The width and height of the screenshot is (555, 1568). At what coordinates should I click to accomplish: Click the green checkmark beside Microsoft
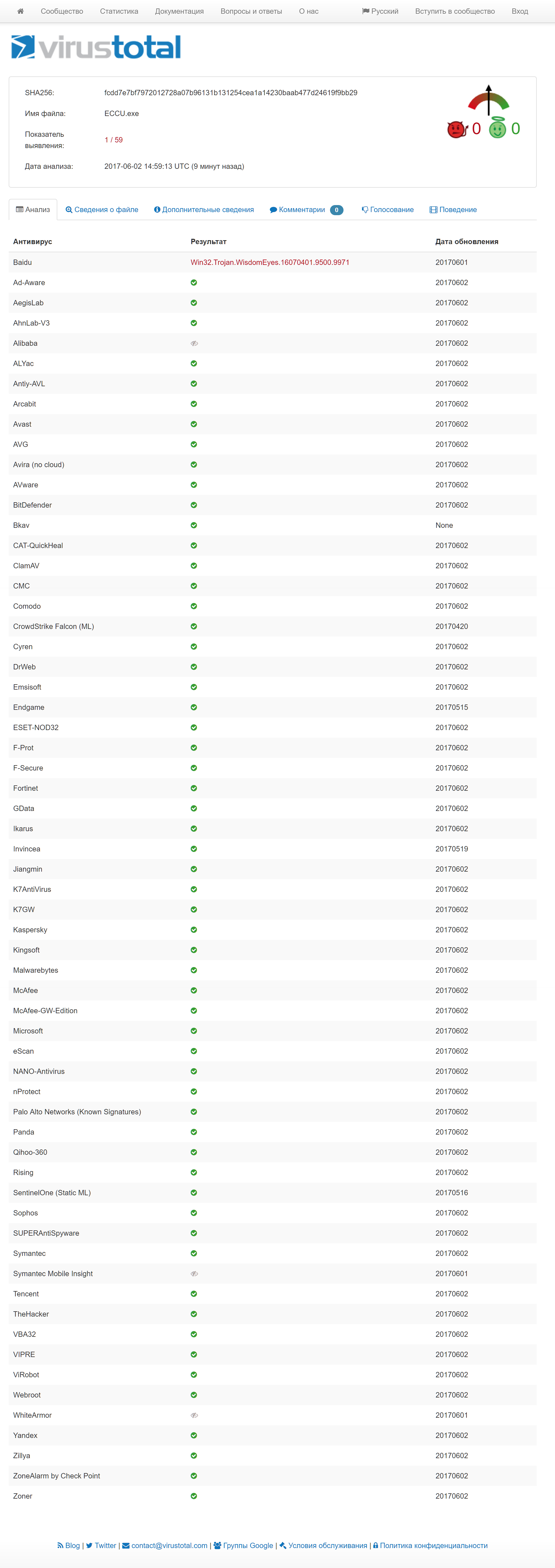194,1031
